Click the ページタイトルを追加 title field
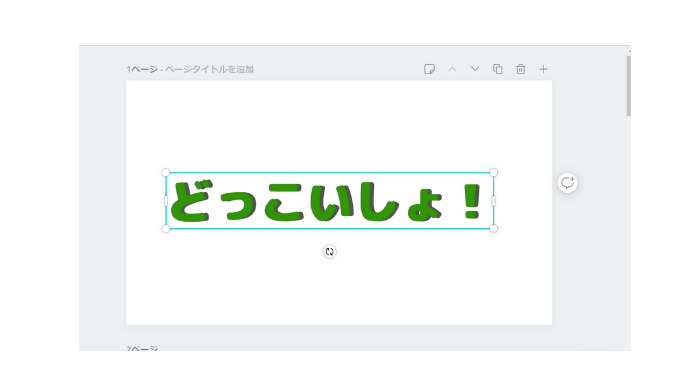The height and width of the screenshot is (390, 680). [x=209, y=69]
